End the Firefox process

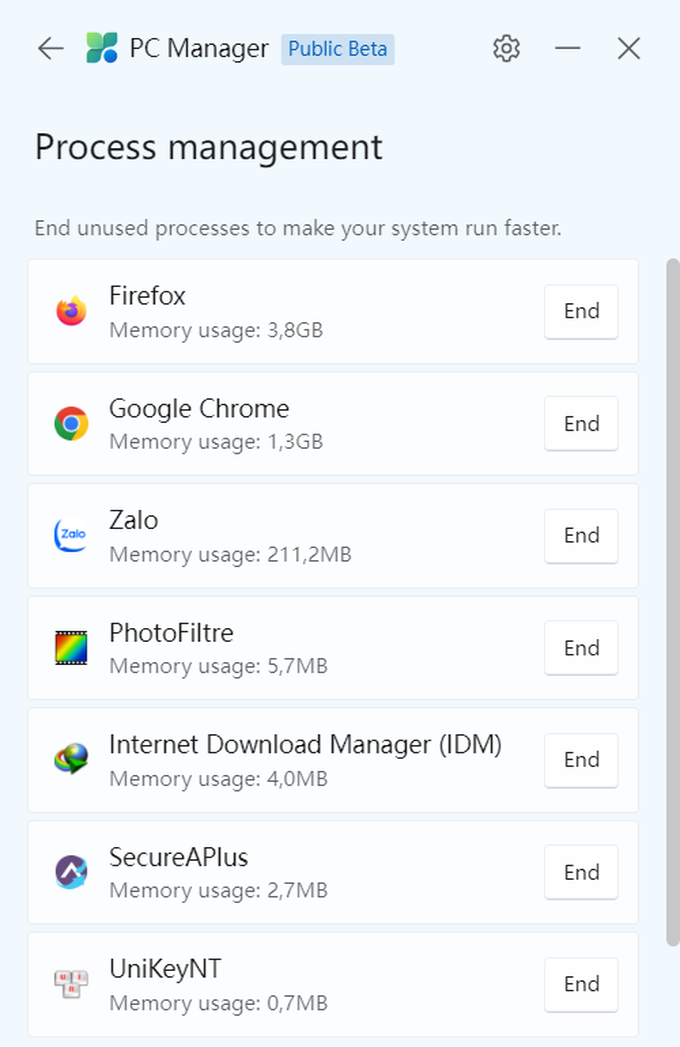[x=581, y=311]
